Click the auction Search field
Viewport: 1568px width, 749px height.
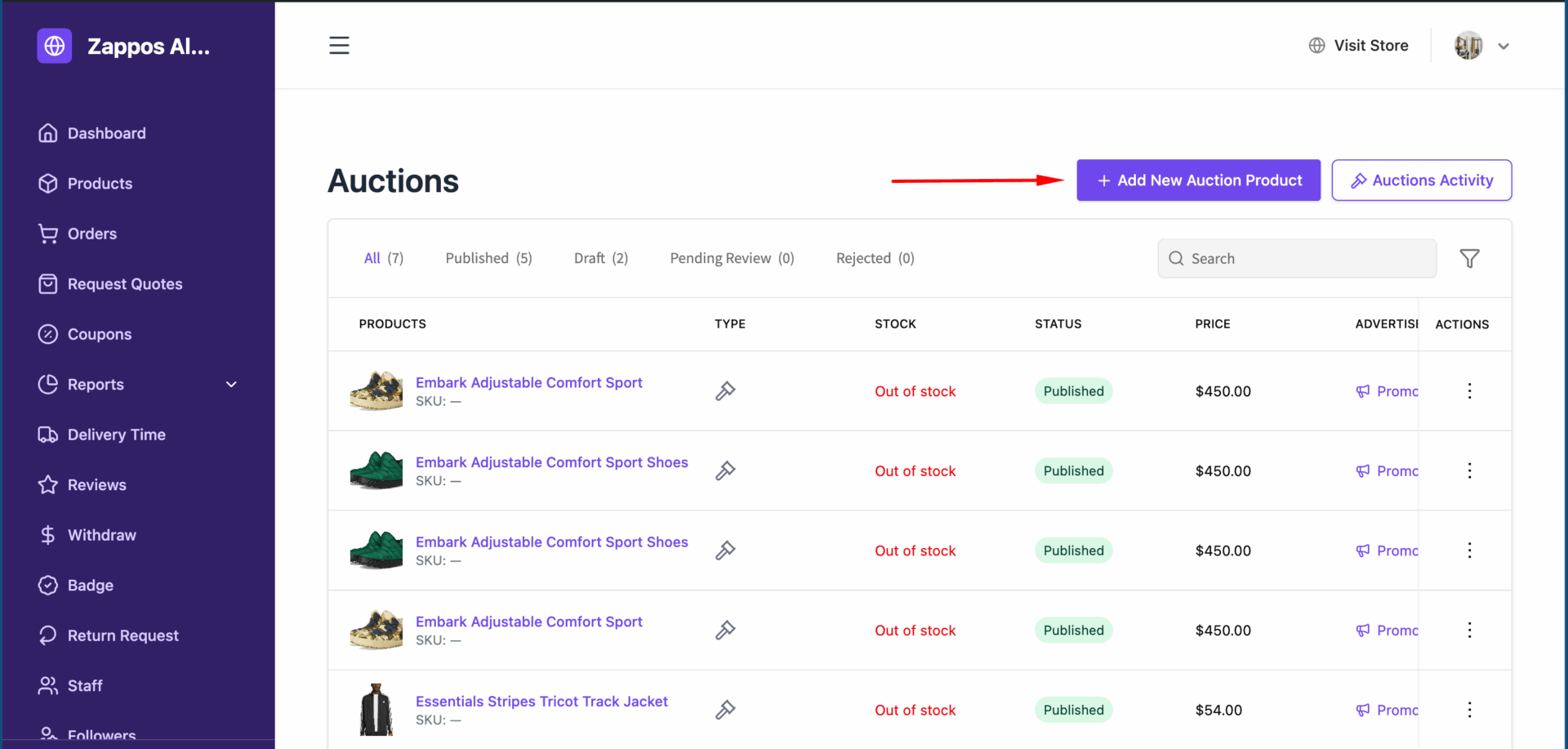(1297, 258)
